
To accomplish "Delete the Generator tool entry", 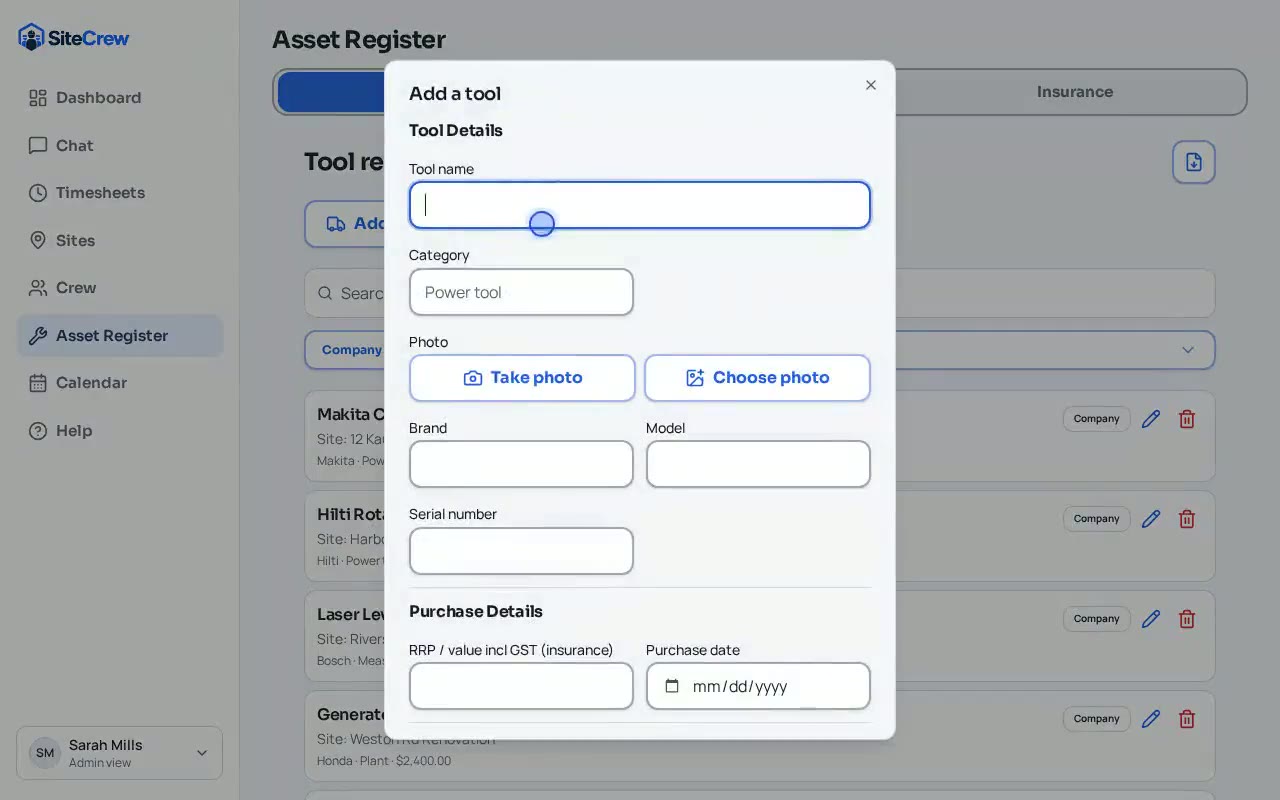I will tap(1187, 719).
